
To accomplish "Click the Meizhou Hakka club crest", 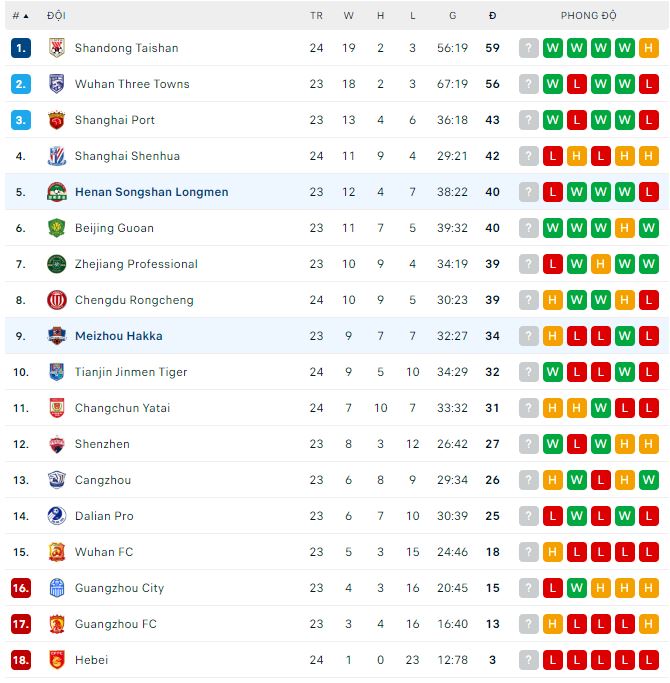I will (57, 336).
